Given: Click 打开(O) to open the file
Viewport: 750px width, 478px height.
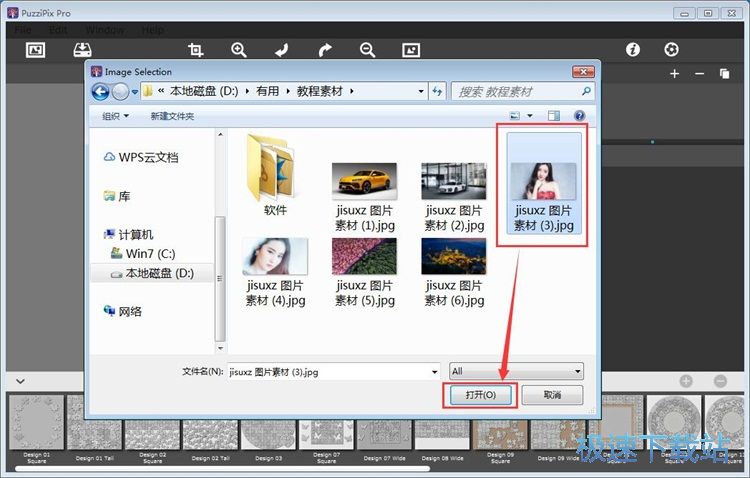Looking at the screenshot, I should coord(480,395).
